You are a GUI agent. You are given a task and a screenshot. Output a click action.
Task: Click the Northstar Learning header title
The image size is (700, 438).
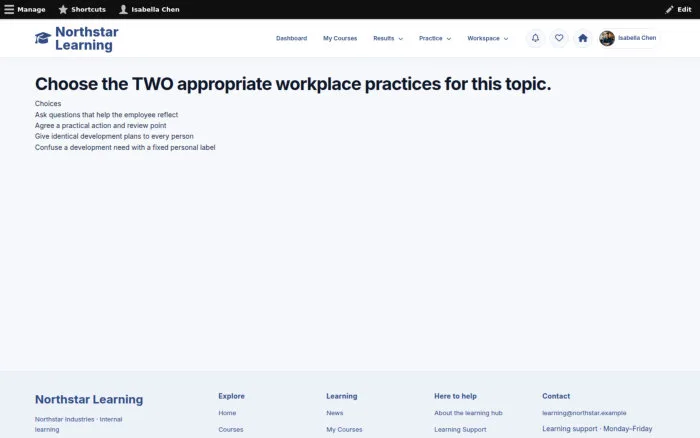click(x=87, y=38)
